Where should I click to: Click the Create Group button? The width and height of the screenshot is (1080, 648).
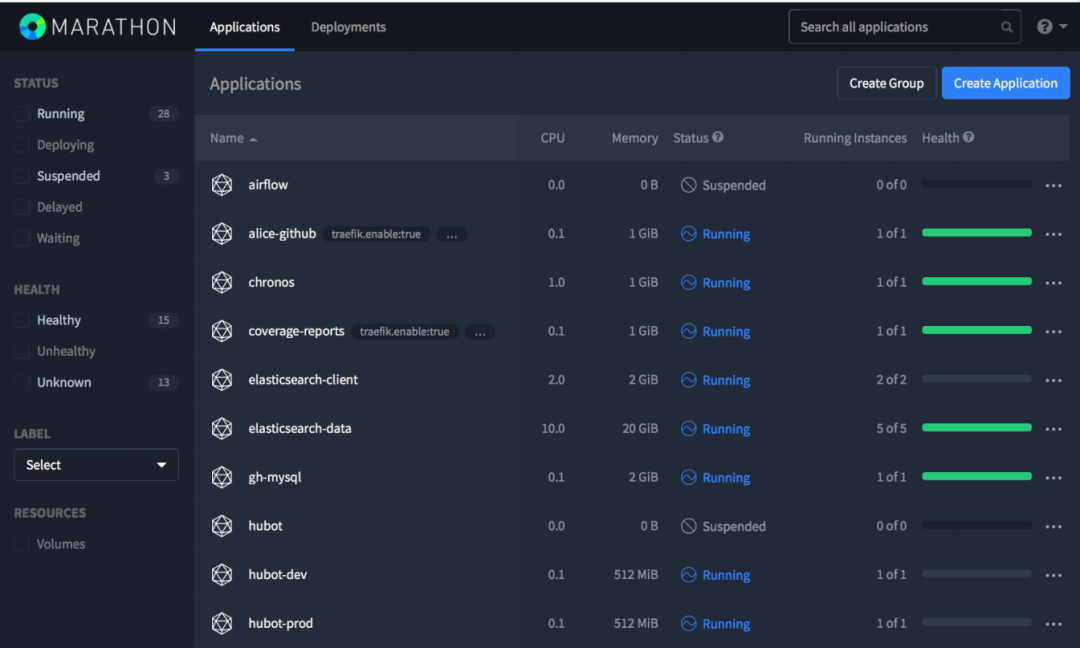click(x=886, y=83)
